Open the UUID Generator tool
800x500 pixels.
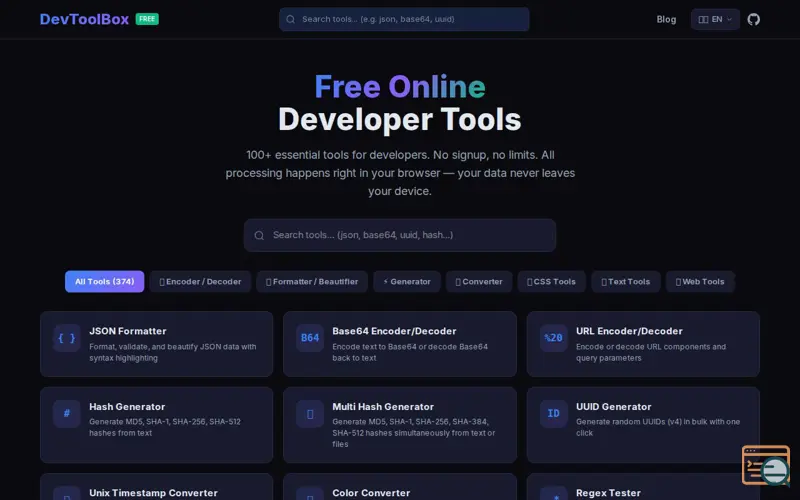643,425
